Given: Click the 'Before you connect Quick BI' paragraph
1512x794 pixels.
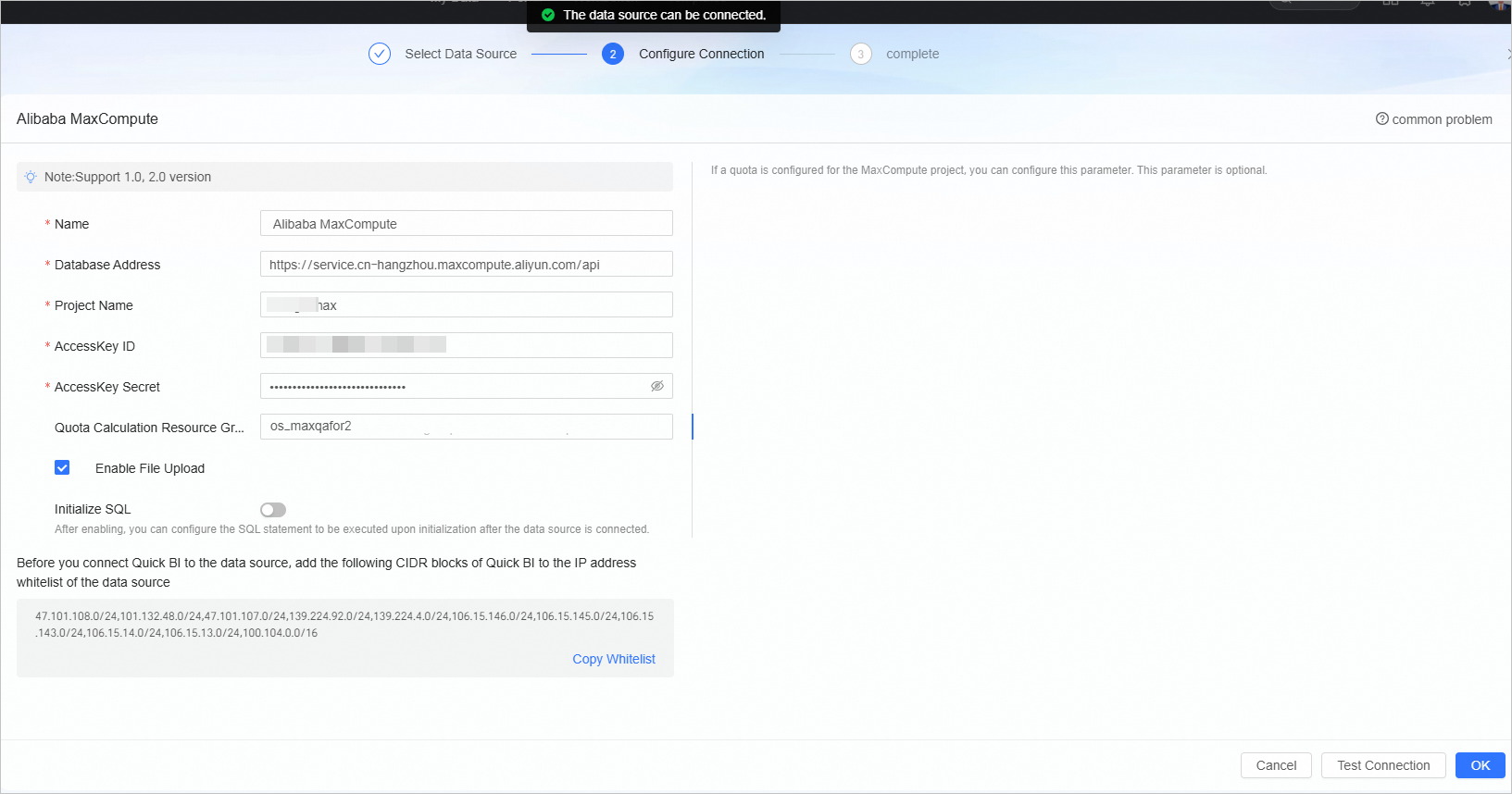Looking at the screenshot, I should pyautogui.click(x=326, y=573).
